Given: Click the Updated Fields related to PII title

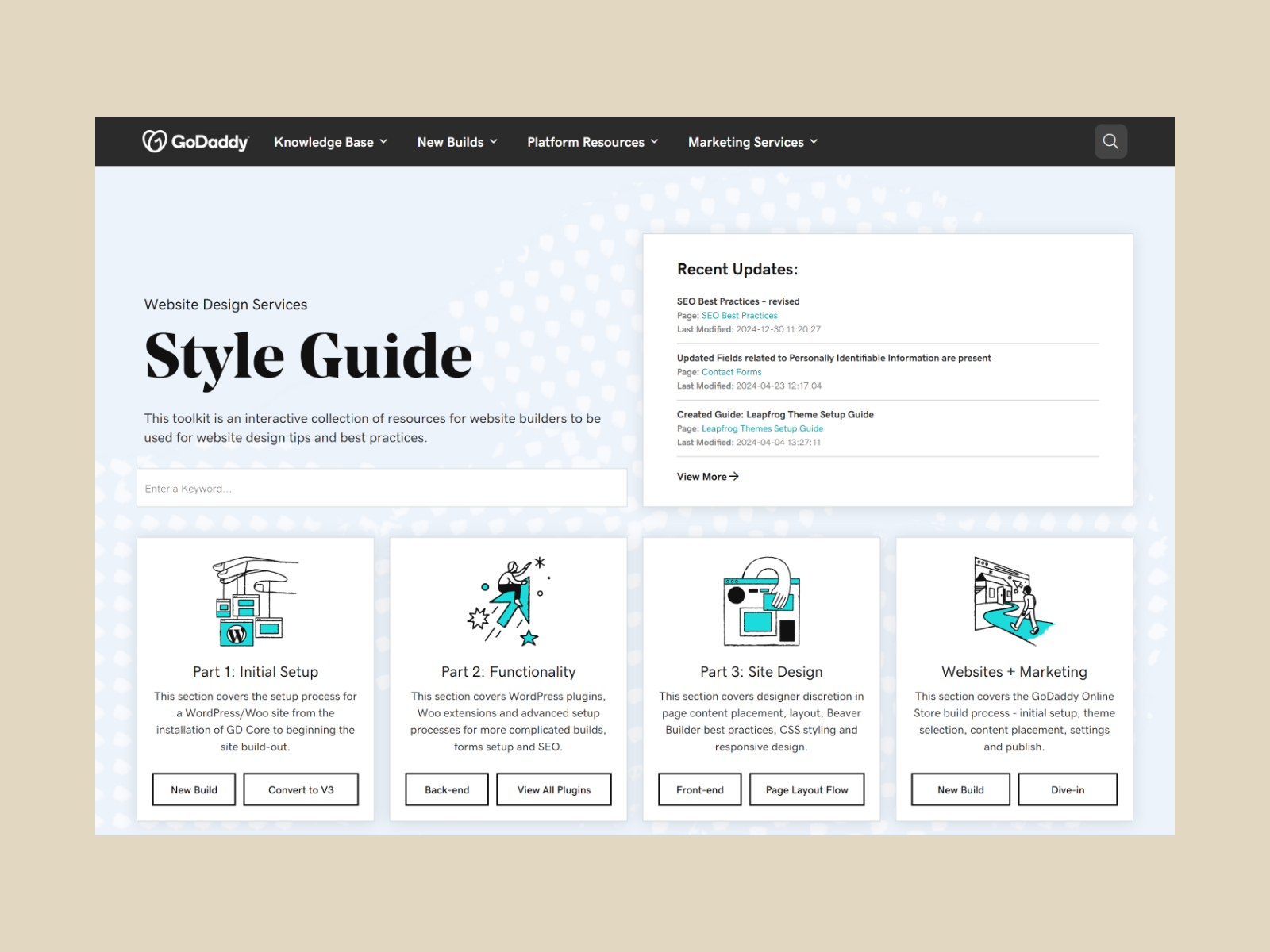Looking at the screenshot, I should click(834, 358).
